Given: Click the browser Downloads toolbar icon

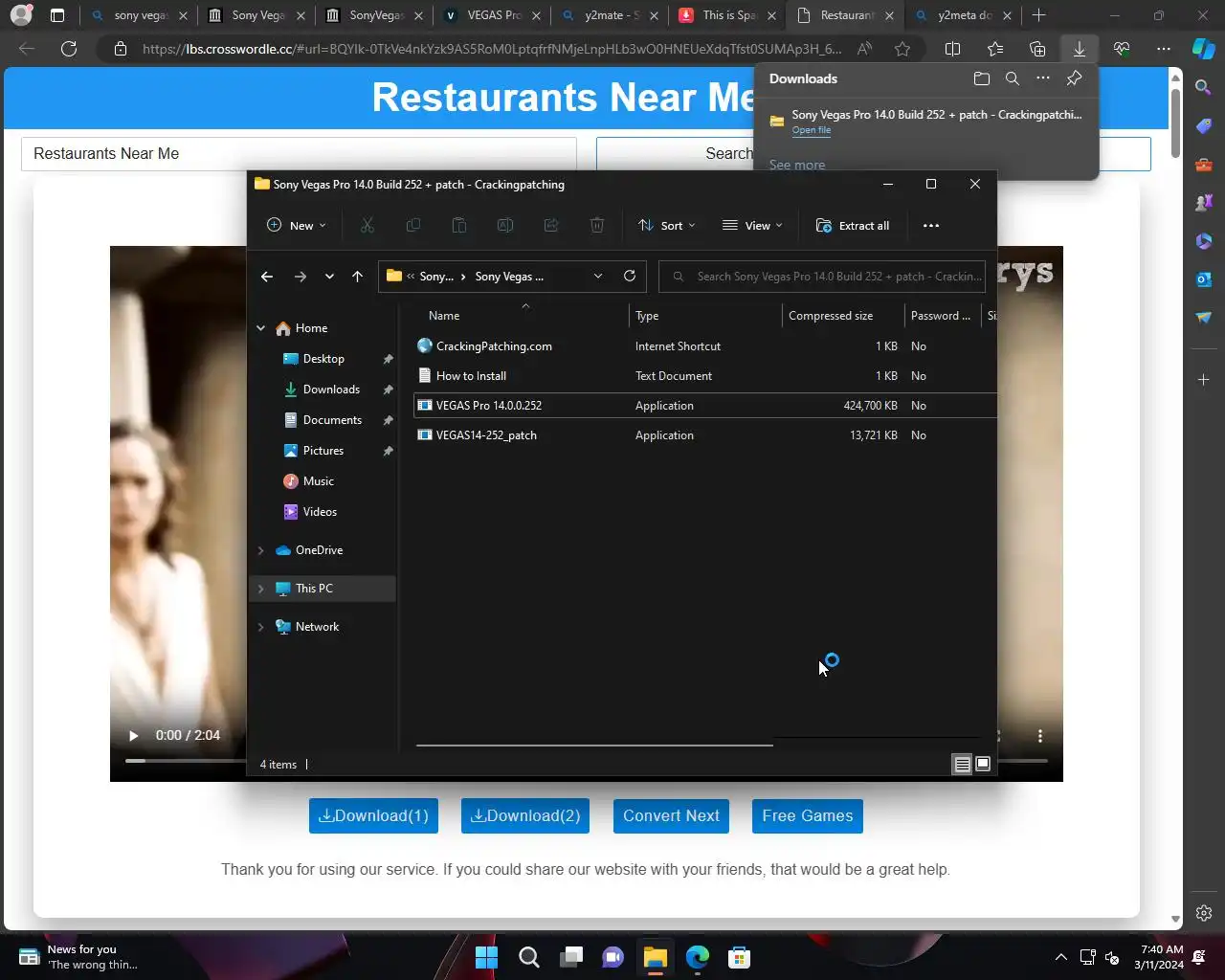Looking at the screenshot, I should pos(1080,49).
